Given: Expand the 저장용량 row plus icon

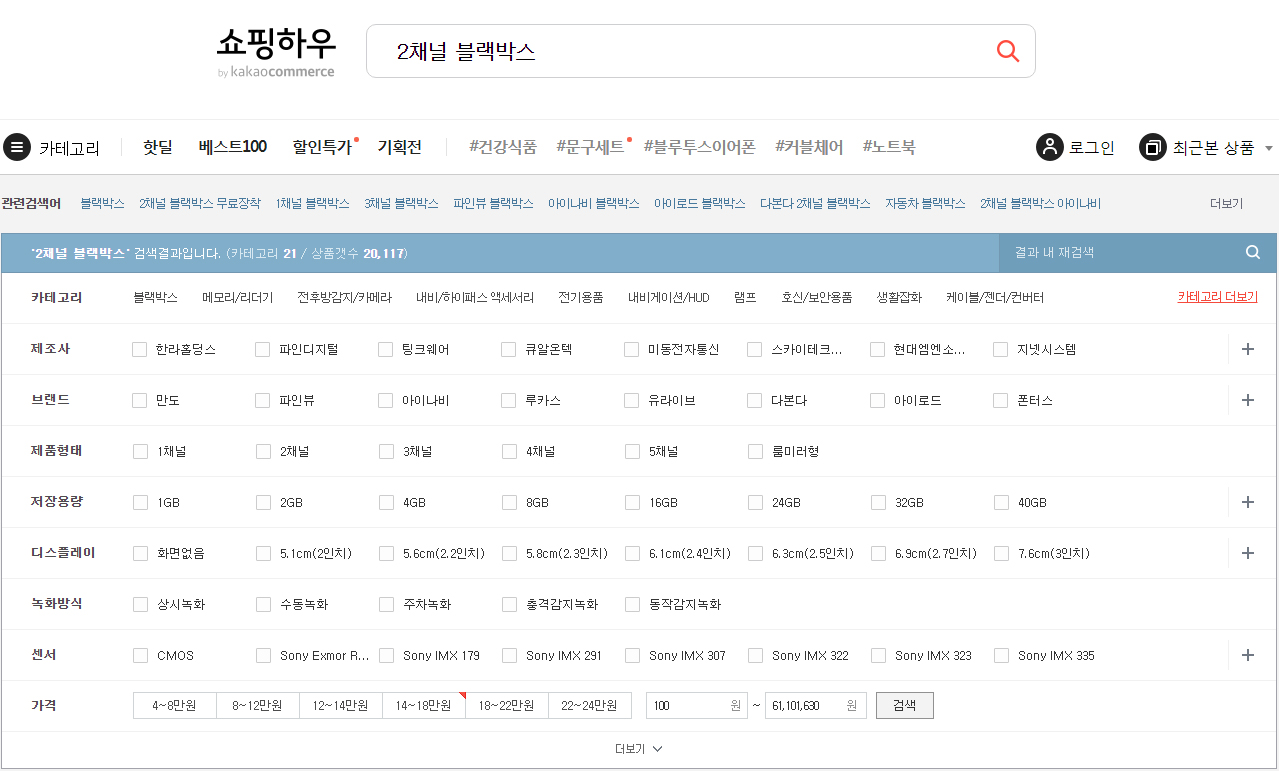Looking at the screenshot, I should 1247,502.
